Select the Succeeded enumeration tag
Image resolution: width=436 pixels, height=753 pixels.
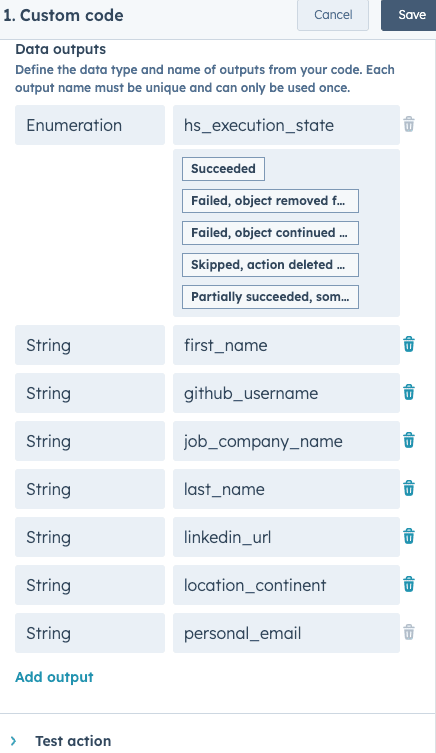pos(223,169)
